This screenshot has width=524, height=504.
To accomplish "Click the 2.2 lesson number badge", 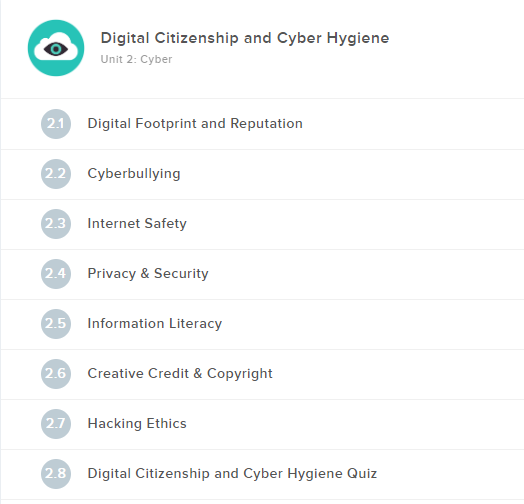I will click(x=56, y=174).
